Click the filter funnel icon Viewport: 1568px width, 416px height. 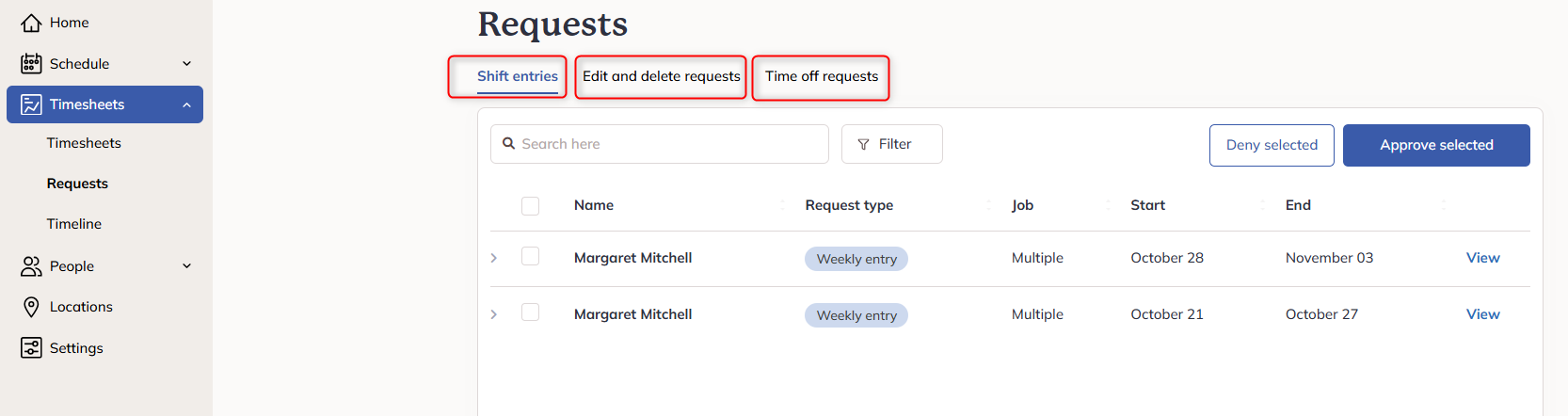(x=863, y=144)
